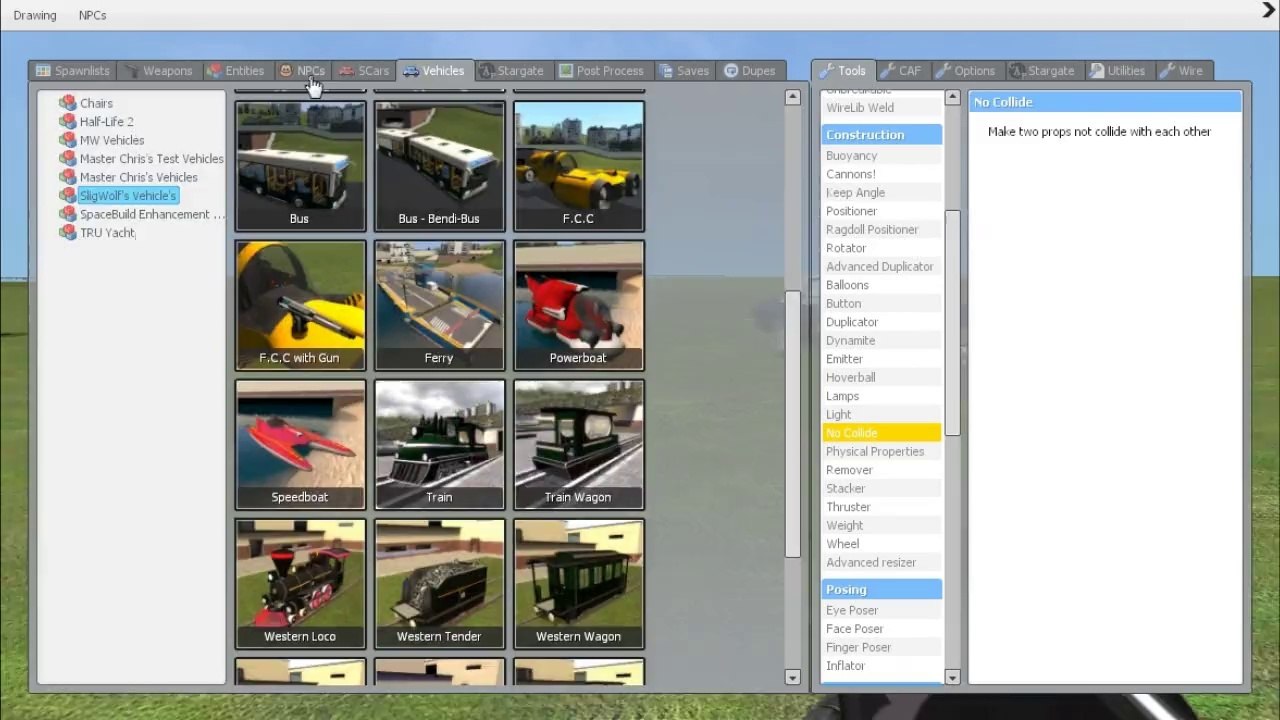Select SligWolf's Vehicle's in the category tree

[x=128, y=196]
